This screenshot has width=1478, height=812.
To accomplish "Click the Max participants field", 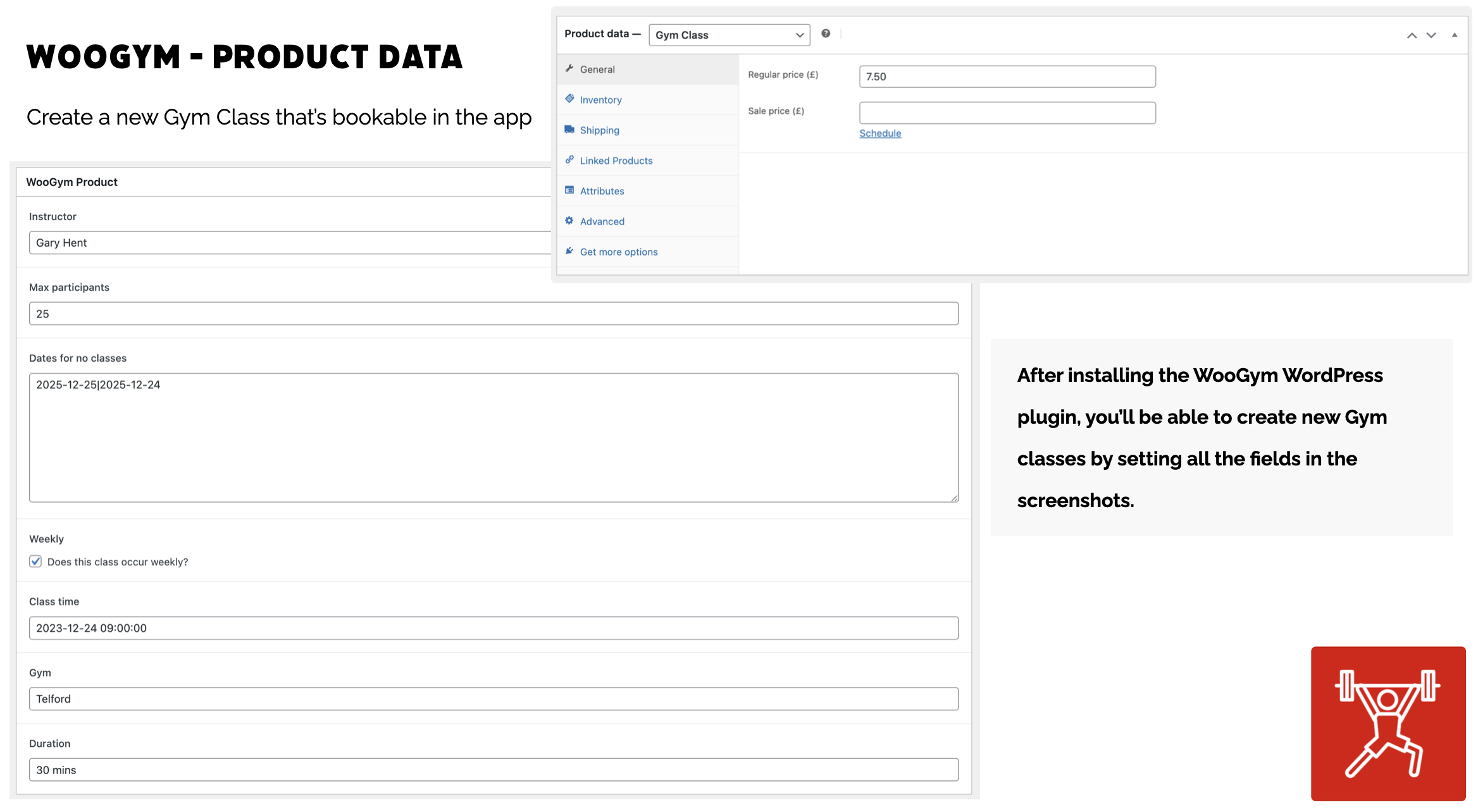I will tap(494, 314).
